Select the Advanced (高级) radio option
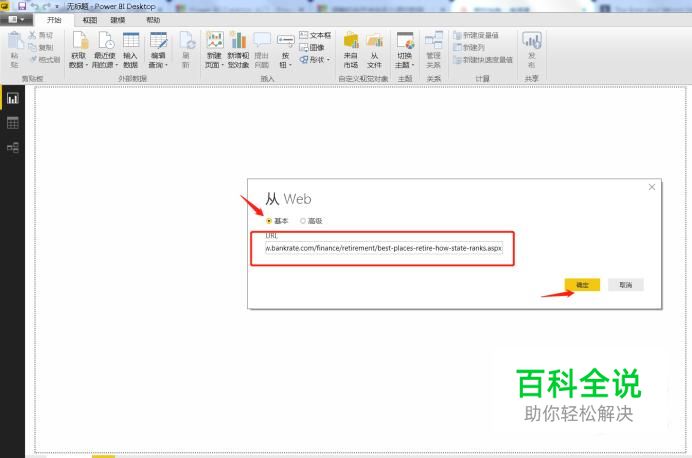 303,221
